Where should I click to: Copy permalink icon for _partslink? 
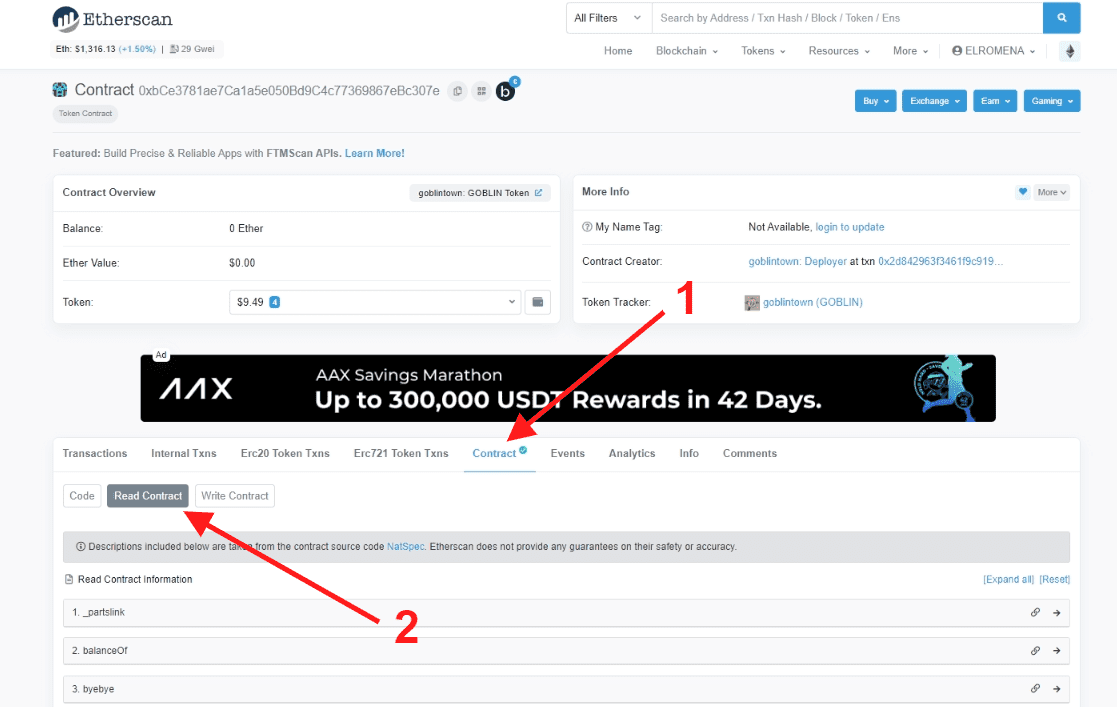tap(1035, 612)
